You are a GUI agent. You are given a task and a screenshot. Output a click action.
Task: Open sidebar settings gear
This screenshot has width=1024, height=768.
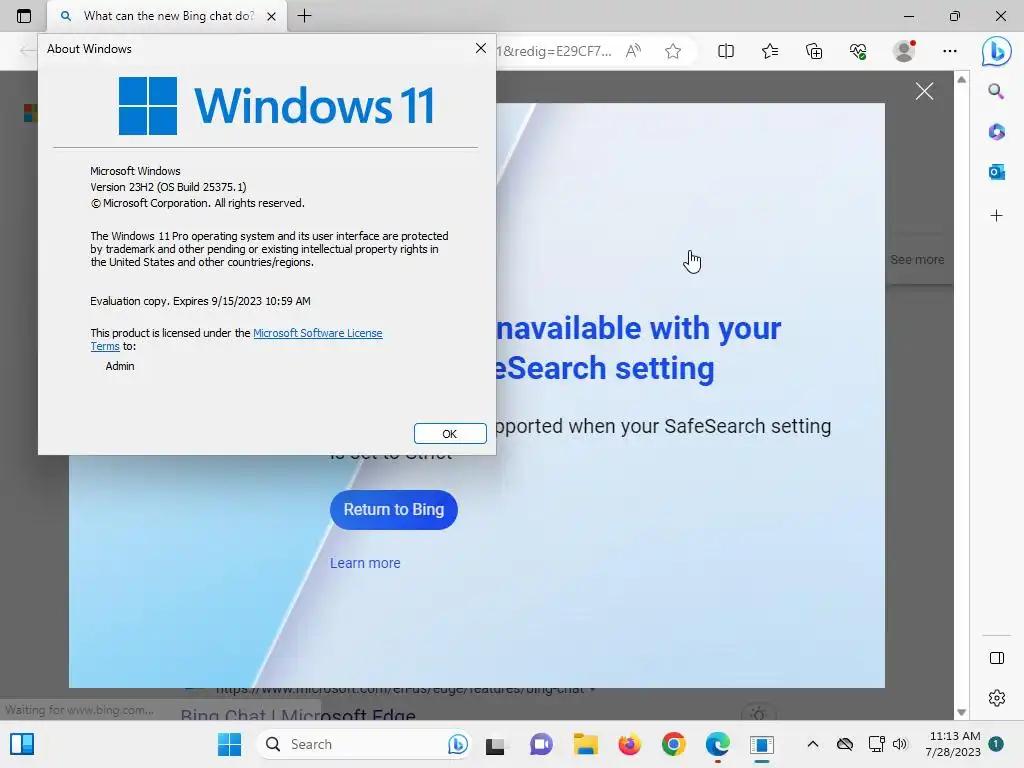997,697
